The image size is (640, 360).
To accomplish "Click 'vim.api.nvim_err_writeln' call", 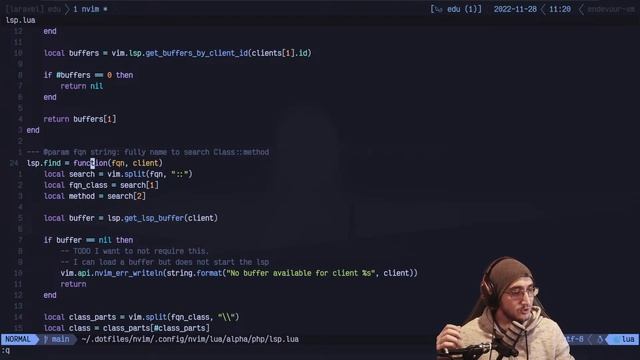I will pos(111,273).
